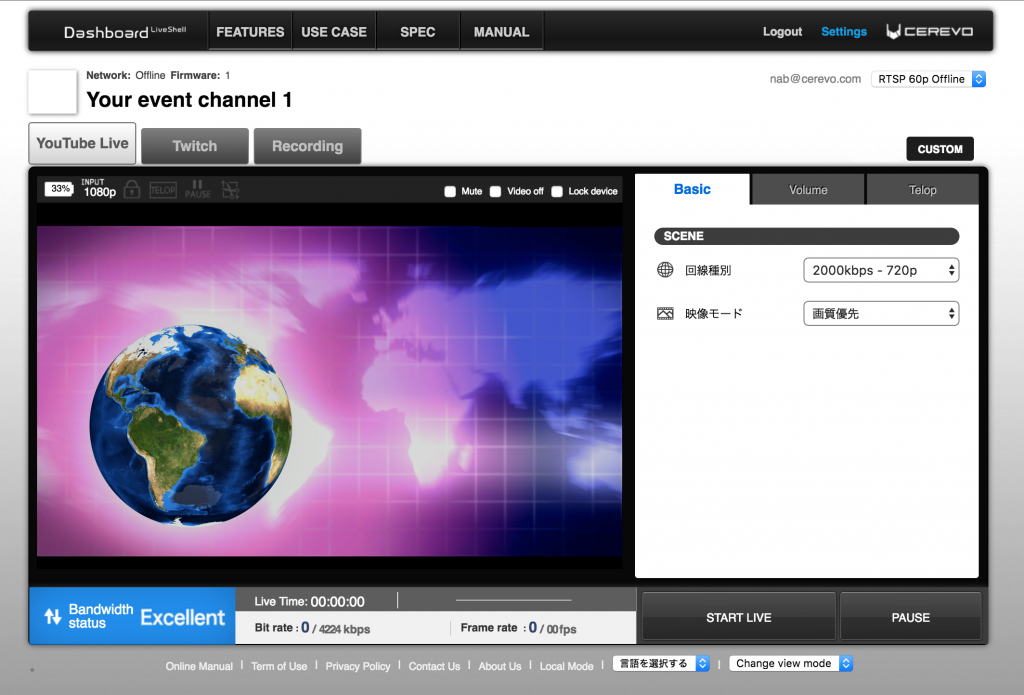
Task: Select the Twitch tab
Action: click(194, 146)
